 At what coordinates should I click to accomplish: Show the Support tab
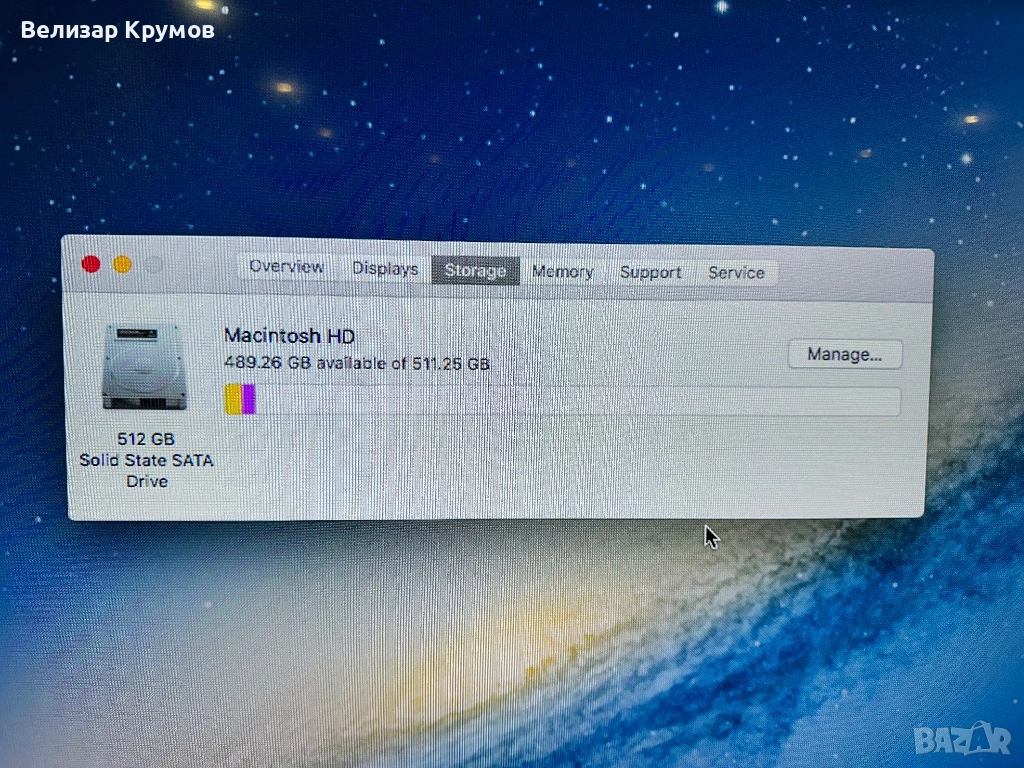650,273
